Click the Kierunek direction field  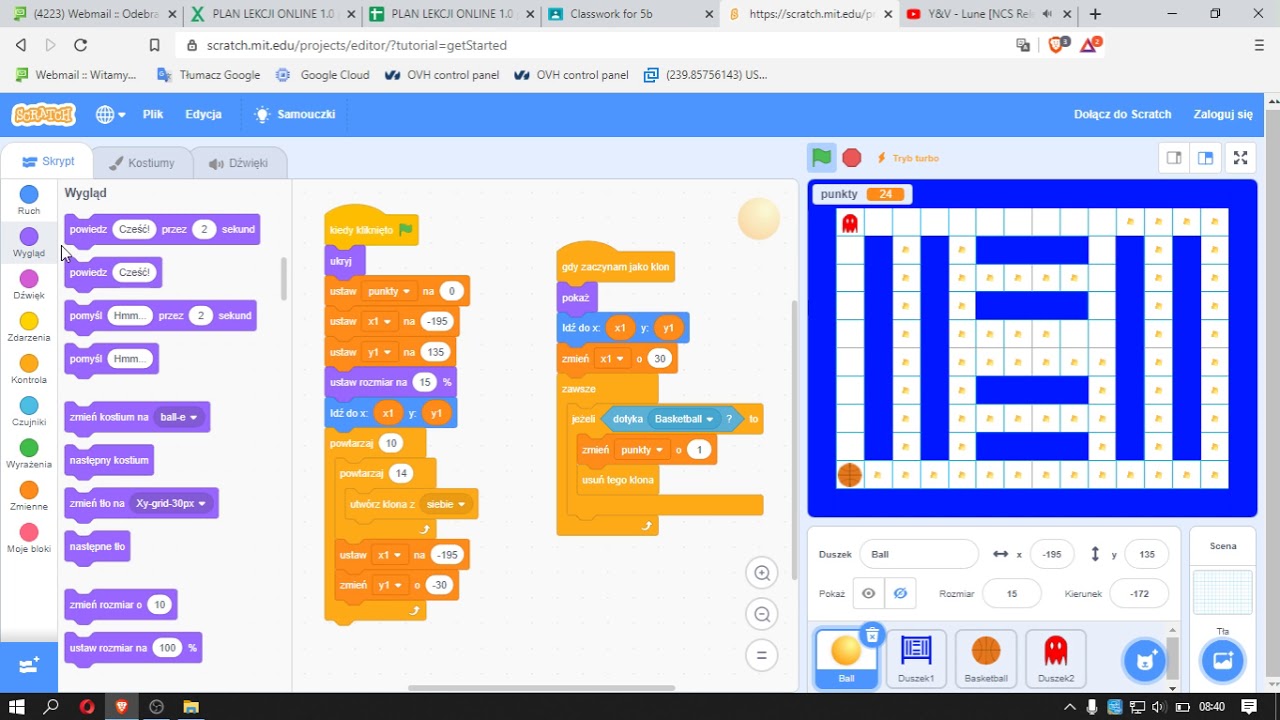click(x=1139, y=593)
